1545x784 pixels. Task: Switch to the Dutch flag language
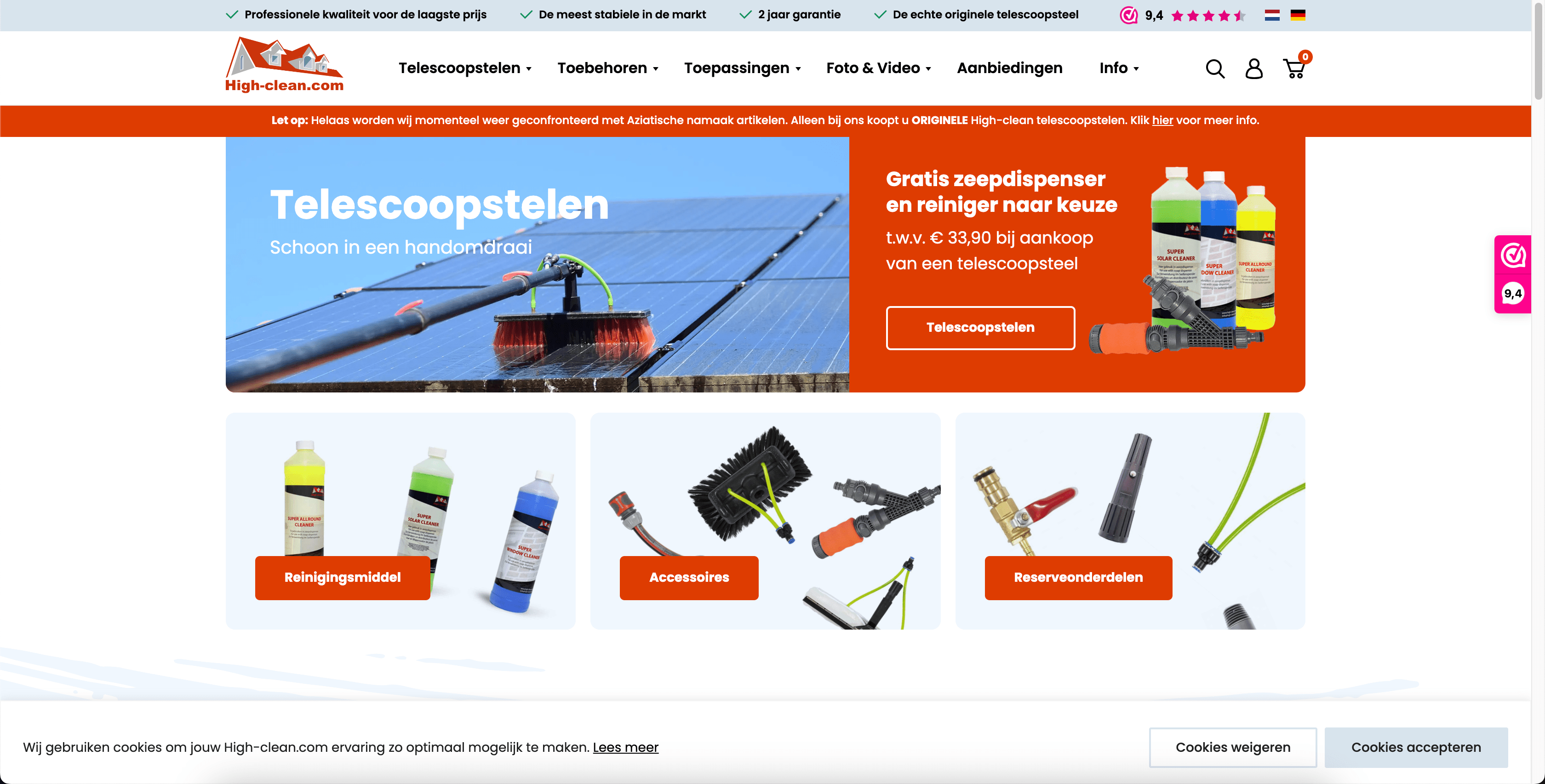pos(1272,15)
